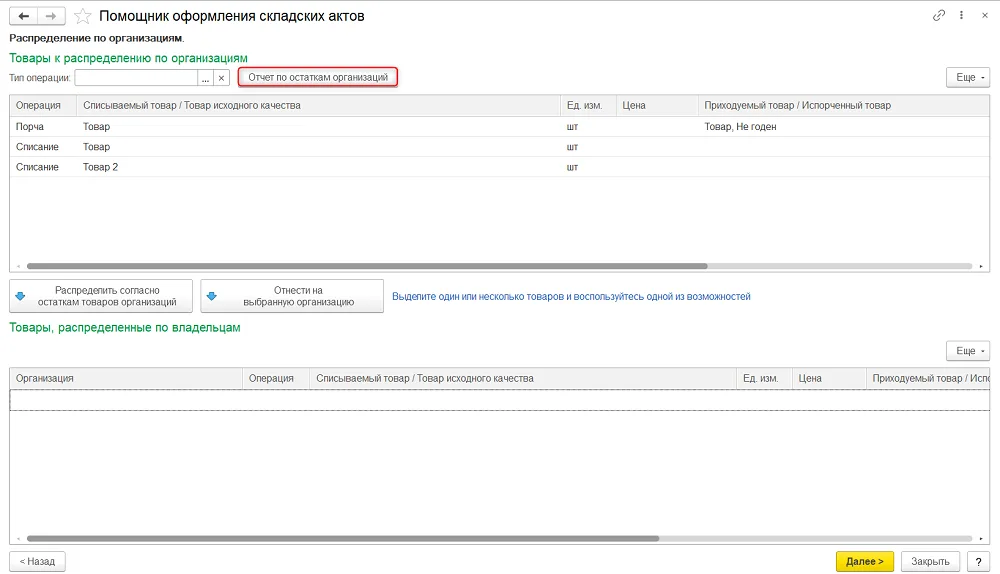
Task: Click Отнести на выбранную организацию button
Action: tap(292, 296)
